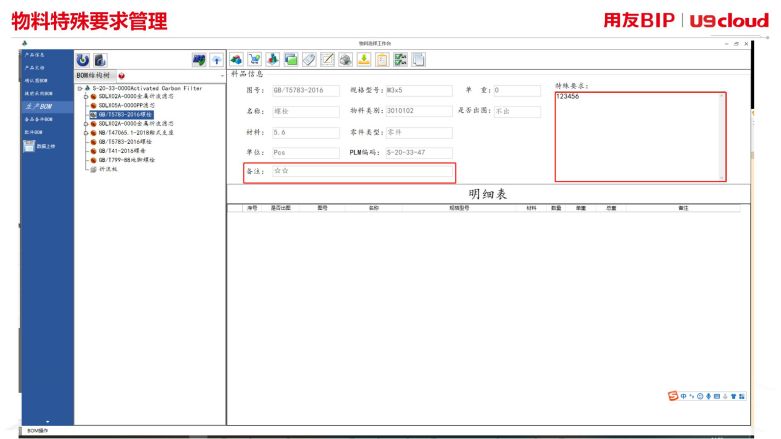Click the 零件类型 input field
The image size is (781, 439).
point(419,133)
